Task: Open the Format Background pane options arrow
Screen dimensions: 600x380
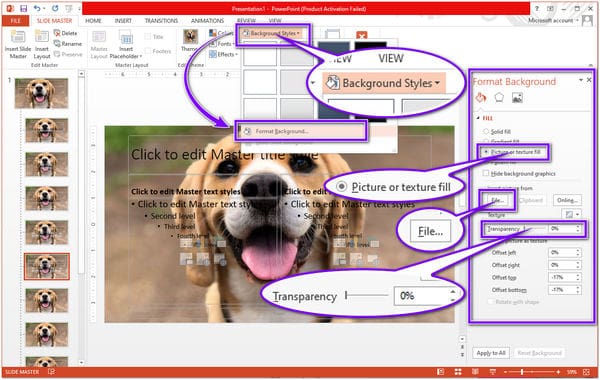Action: [x=581, y=80]
